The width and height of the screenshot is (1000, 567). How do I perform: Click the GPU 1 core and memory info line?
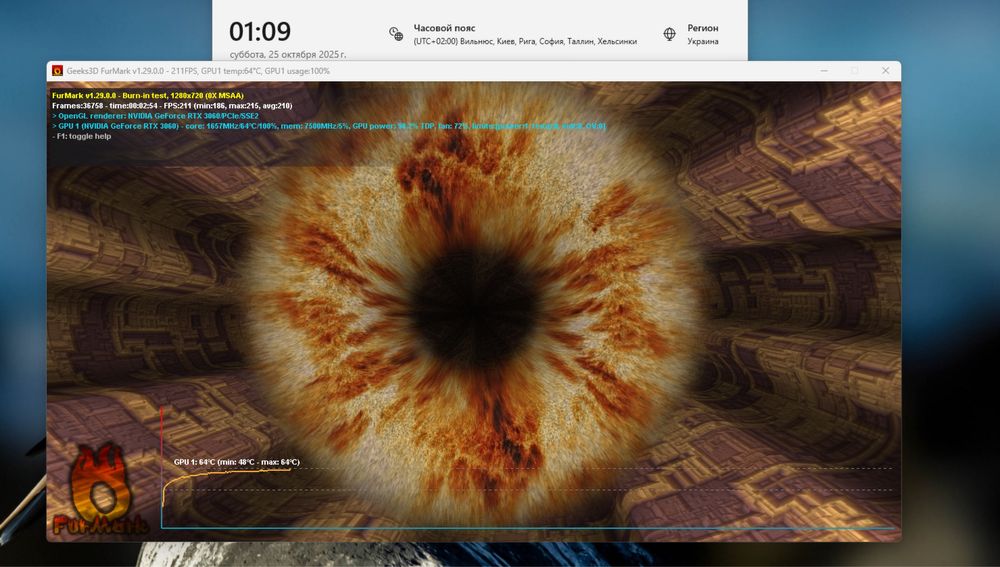329,126
